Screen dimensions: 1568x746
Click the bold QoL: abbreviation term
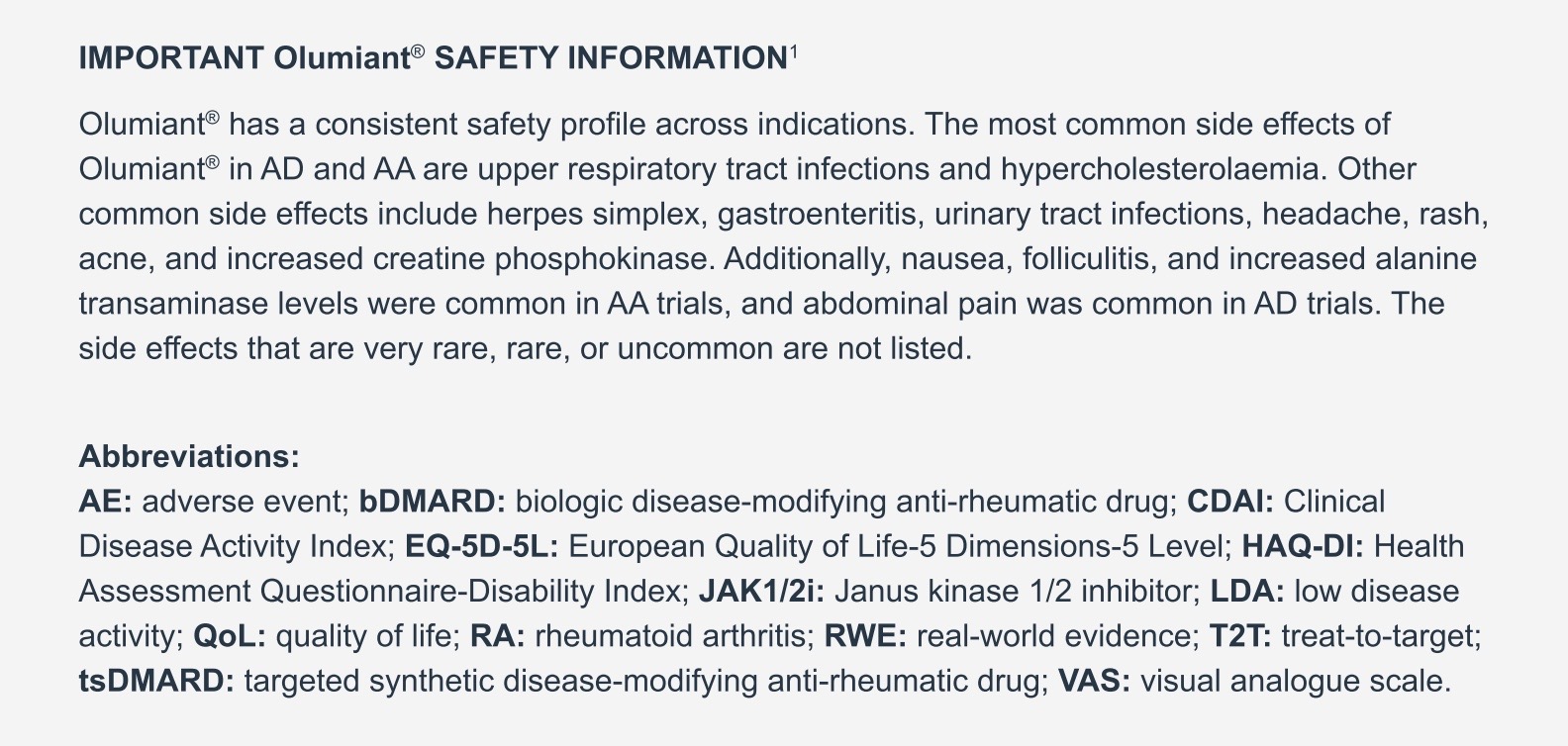(x=230, y=636)
